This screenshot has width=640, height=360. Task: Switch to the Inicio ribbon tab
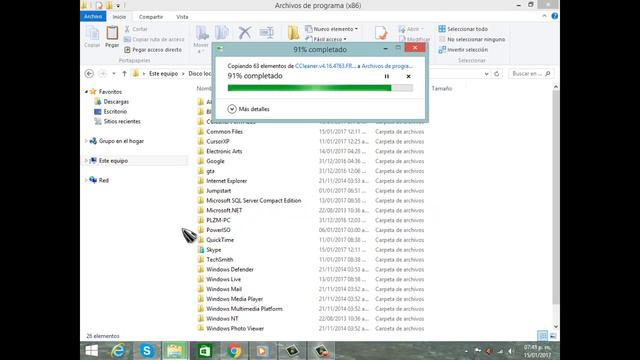tap(119, 17)
